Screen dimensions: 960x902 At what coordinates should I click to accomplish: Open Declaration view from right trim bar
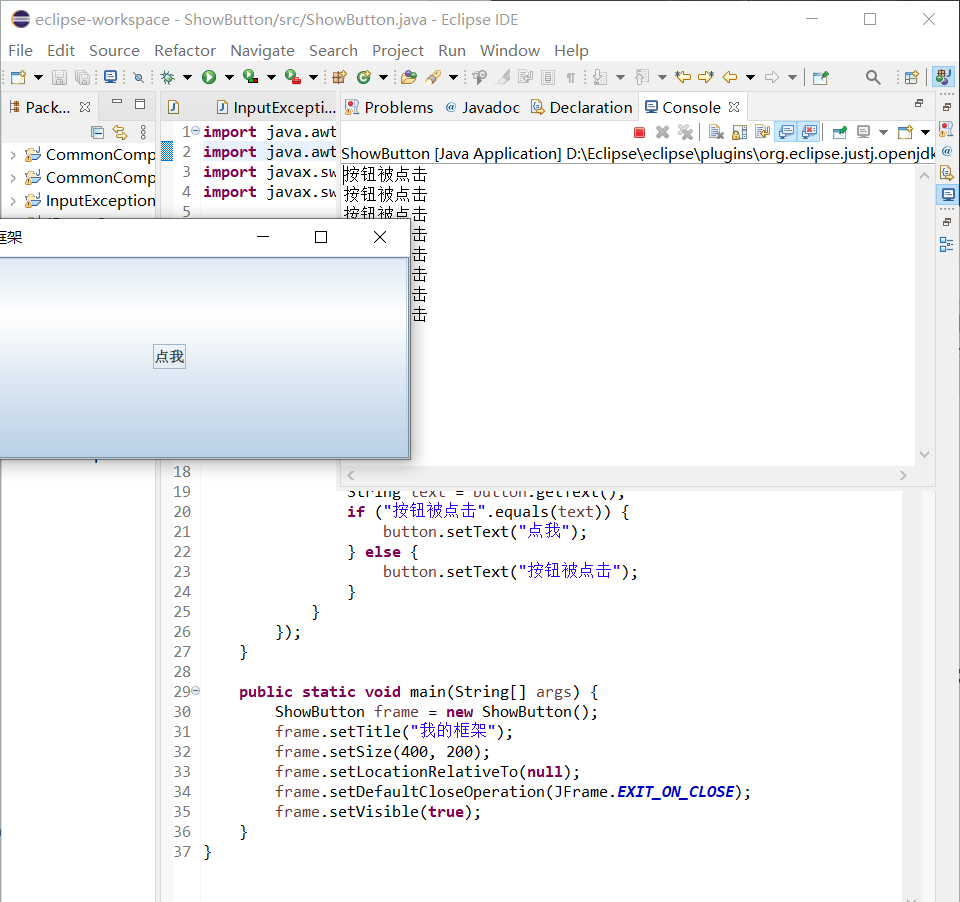pos(947,173)
